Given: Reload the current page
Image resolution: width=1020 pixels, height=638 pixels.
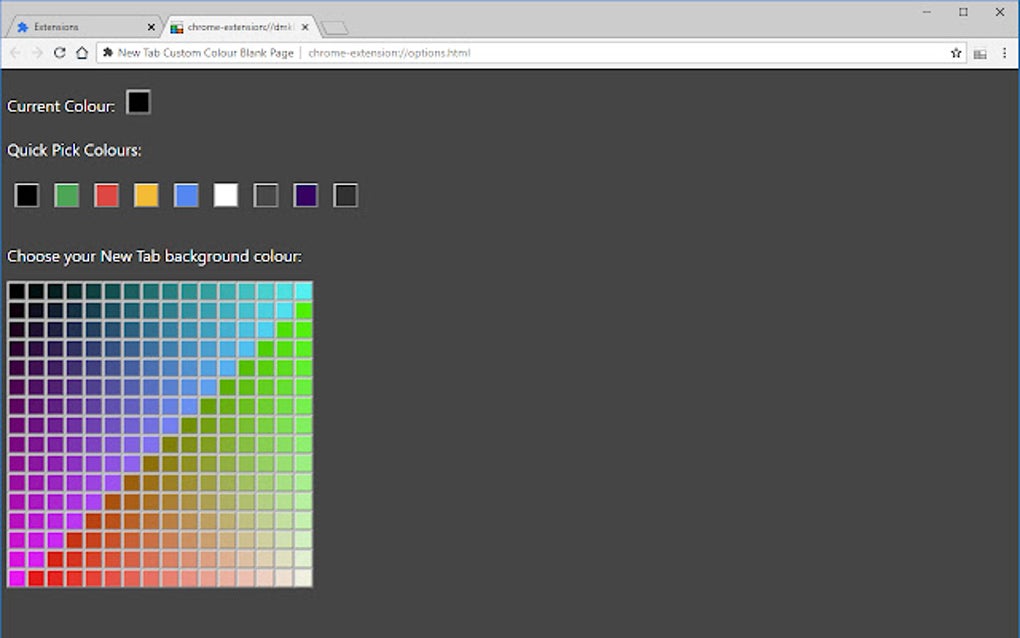Looking at the screenshot, I should point(60,52).
